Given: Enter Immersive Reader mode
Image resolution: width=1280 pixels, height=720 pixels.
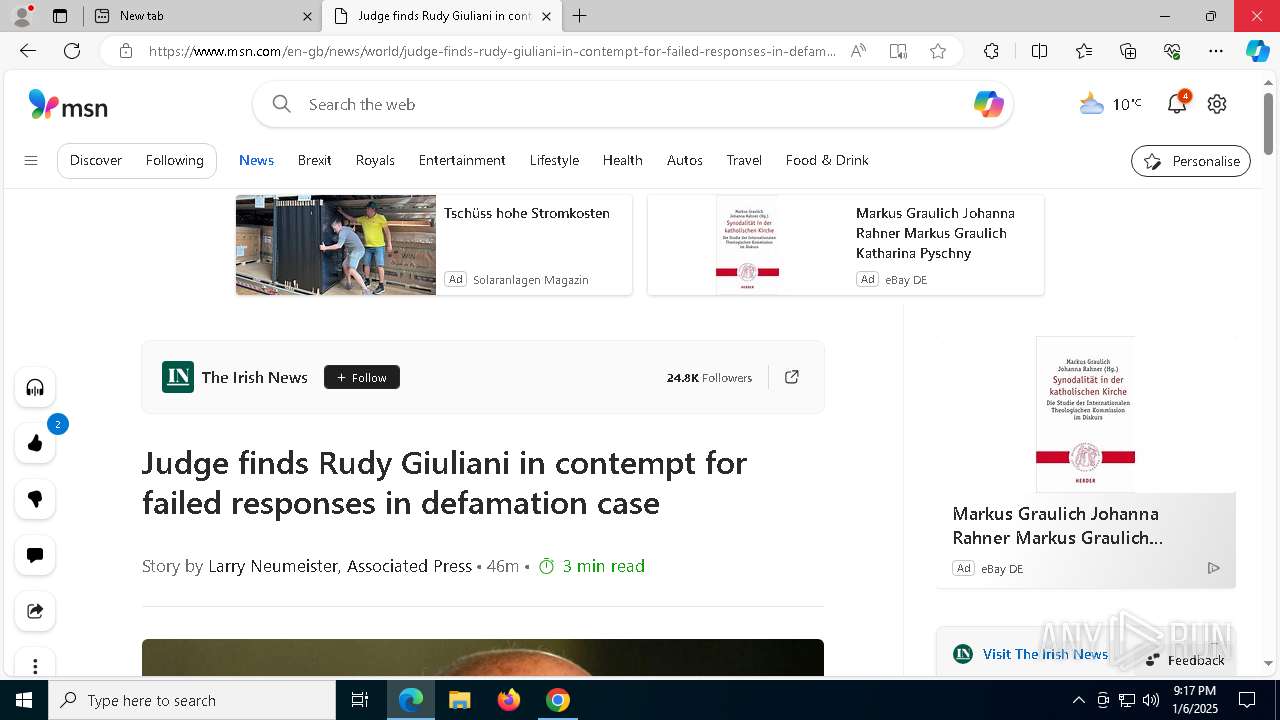Looking at the screenshot, I should pyautogui.click(x=898, y=51).
